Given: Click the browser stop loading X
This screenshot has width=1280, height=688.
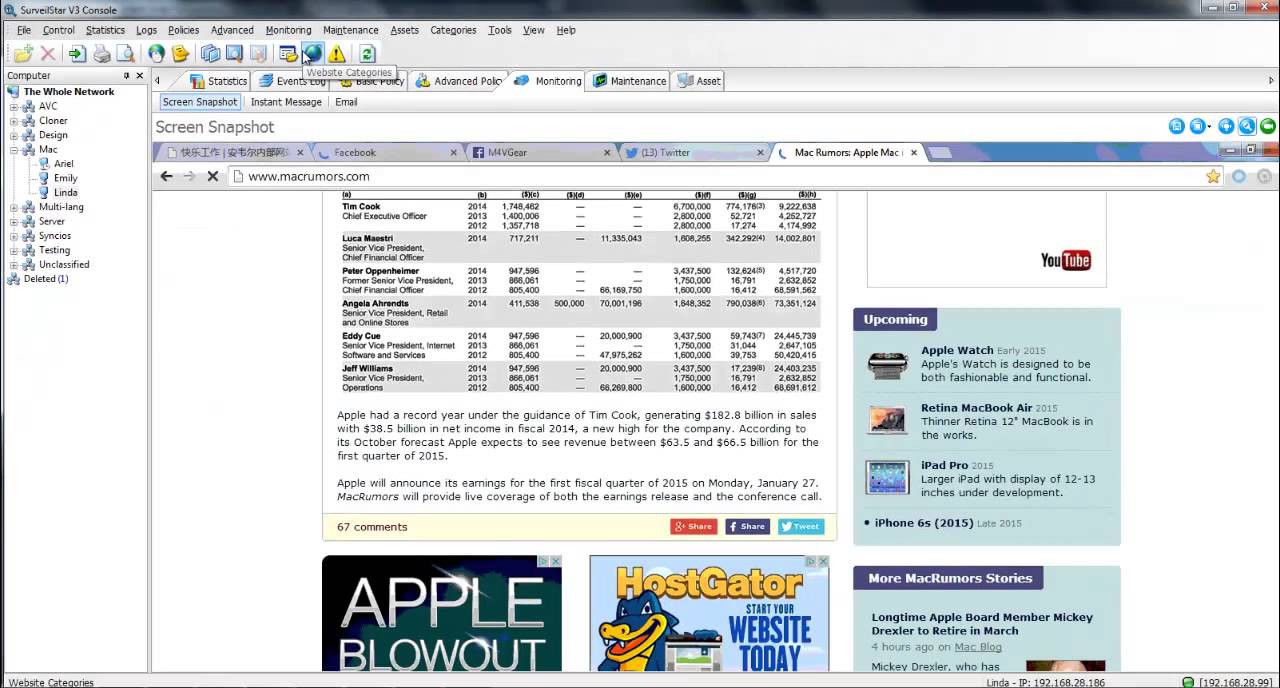Looking at the screenshot, I should click(212, 176).
